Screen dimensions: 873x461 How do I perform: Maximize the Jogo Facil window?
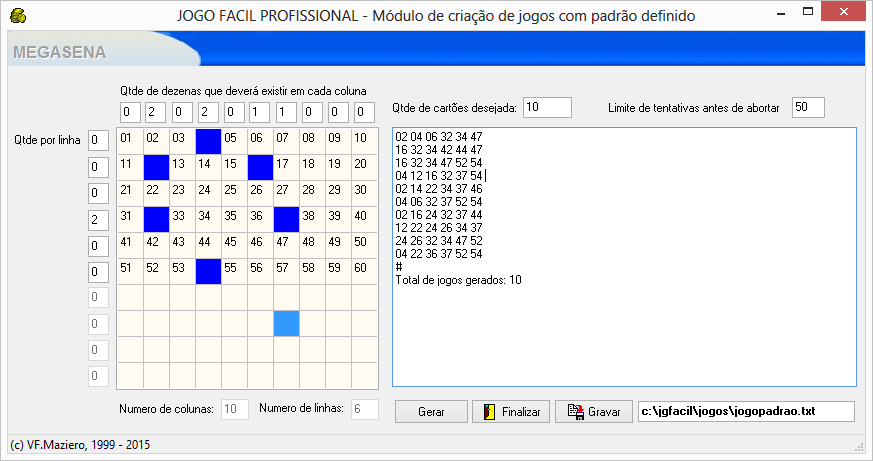(x=808, y=12)
